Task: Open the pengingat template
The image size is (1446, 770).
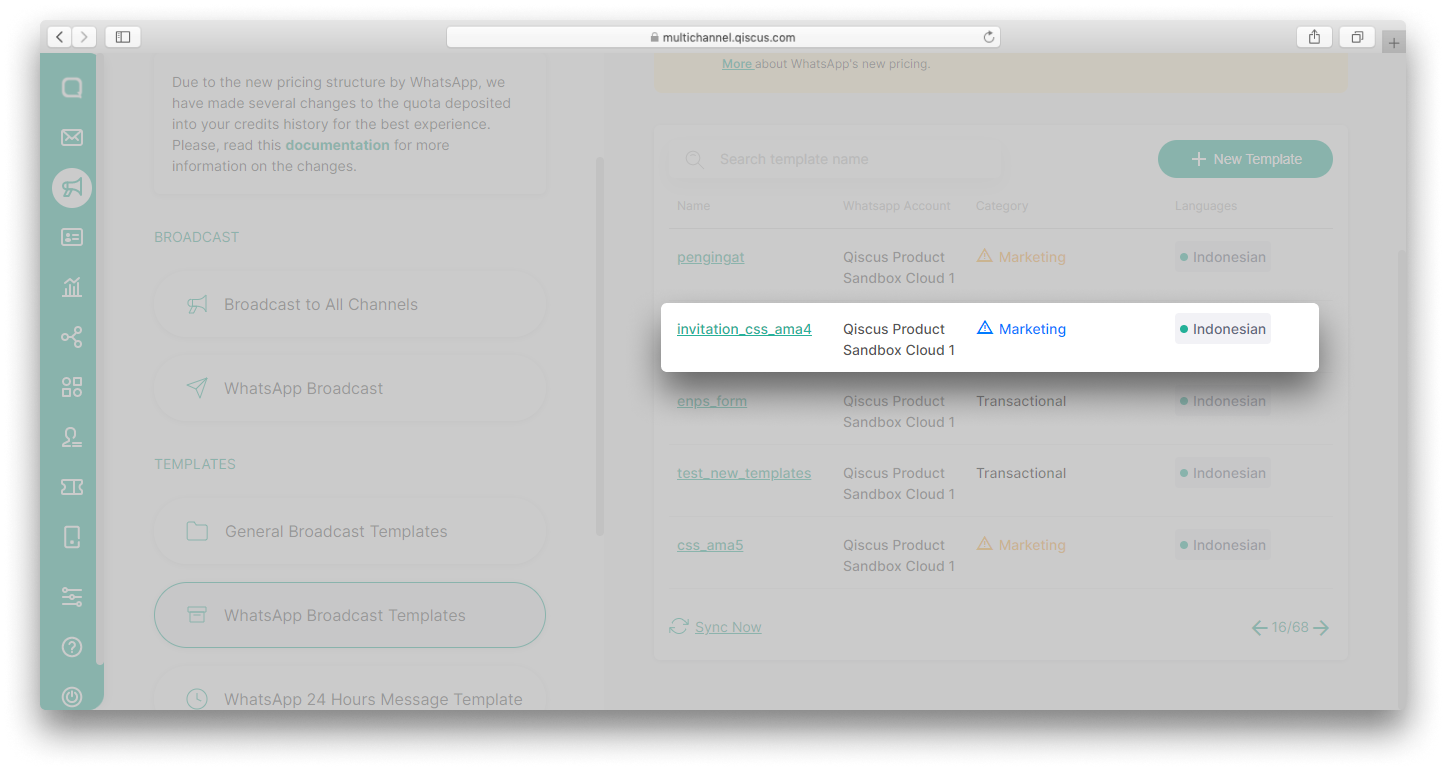Action: (711, 257)
